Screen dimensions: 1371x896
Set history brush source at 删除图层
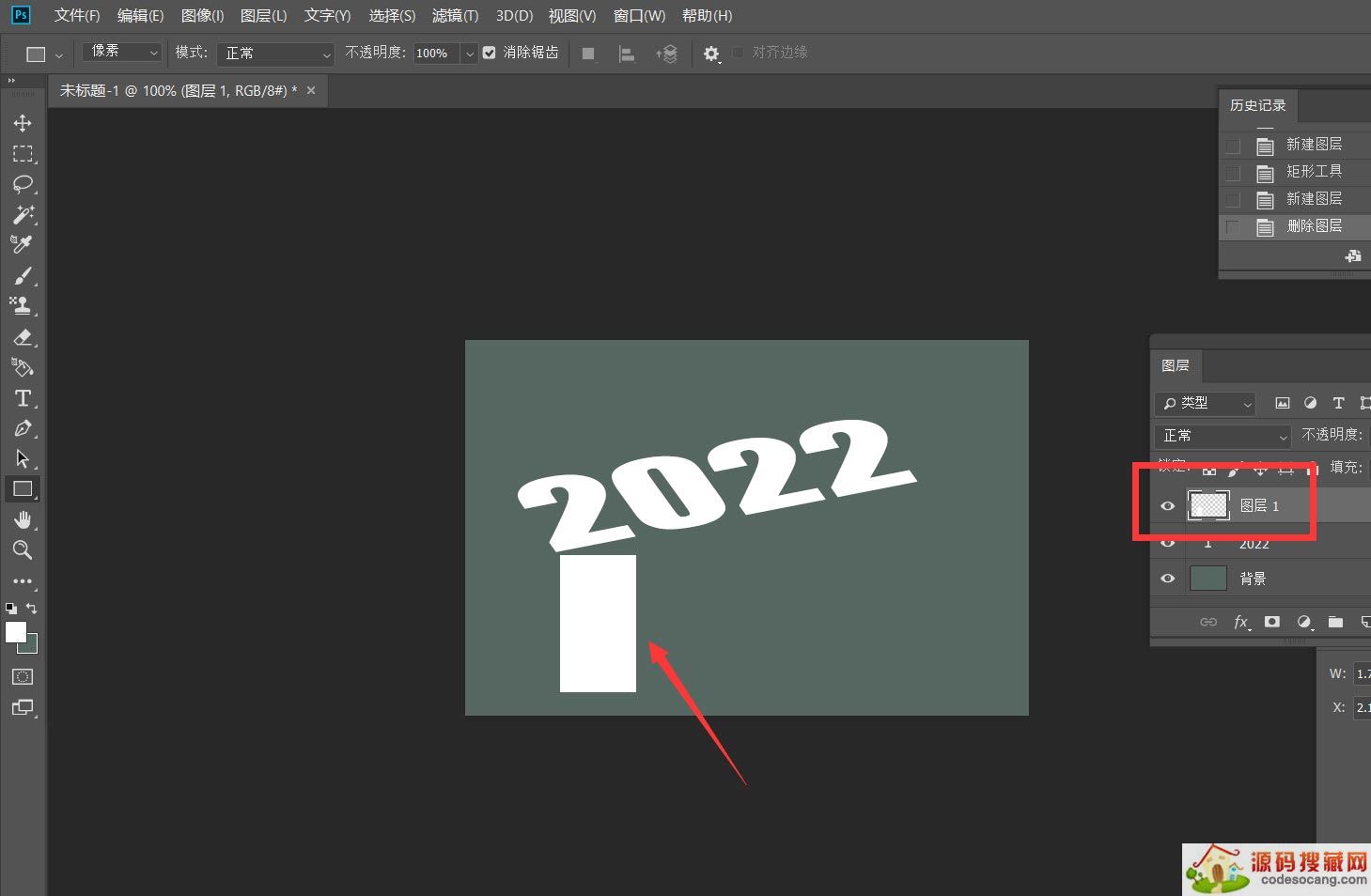(x=1233, y=227)
